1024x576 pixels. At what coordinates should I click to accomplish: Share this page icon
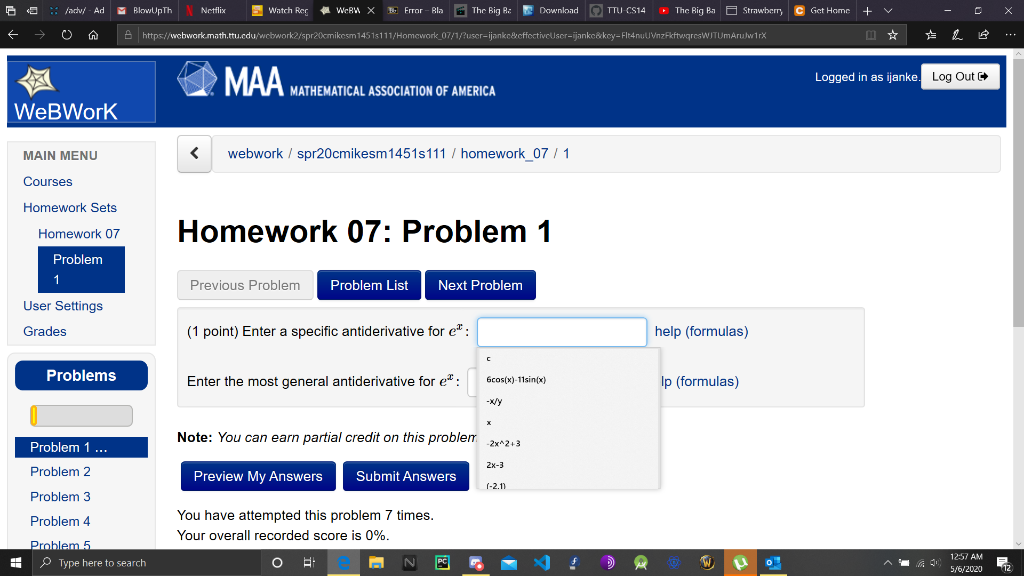pyautogui.click(x=984, y=35)
